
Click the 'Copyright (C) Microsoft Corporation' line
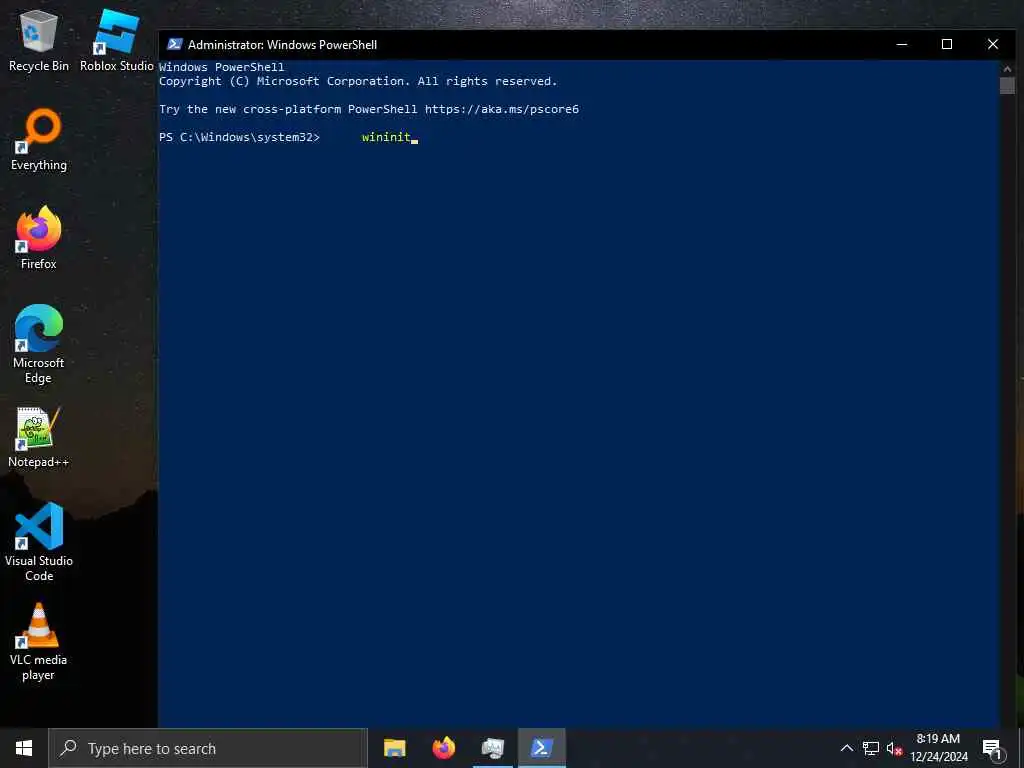pyautogui.click(x=358, y=81)
